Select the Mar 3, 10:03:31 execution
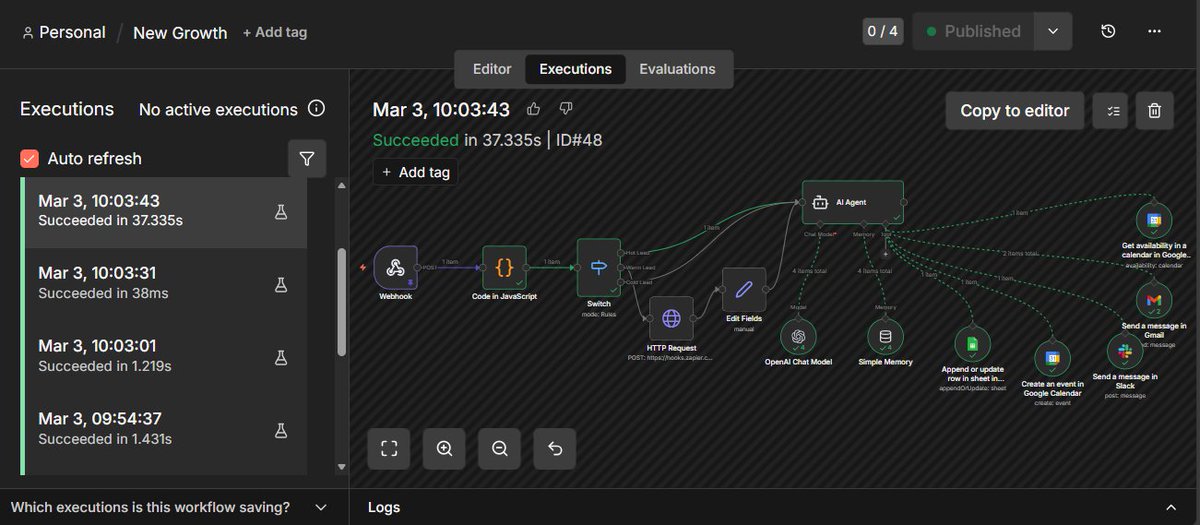 164,284
